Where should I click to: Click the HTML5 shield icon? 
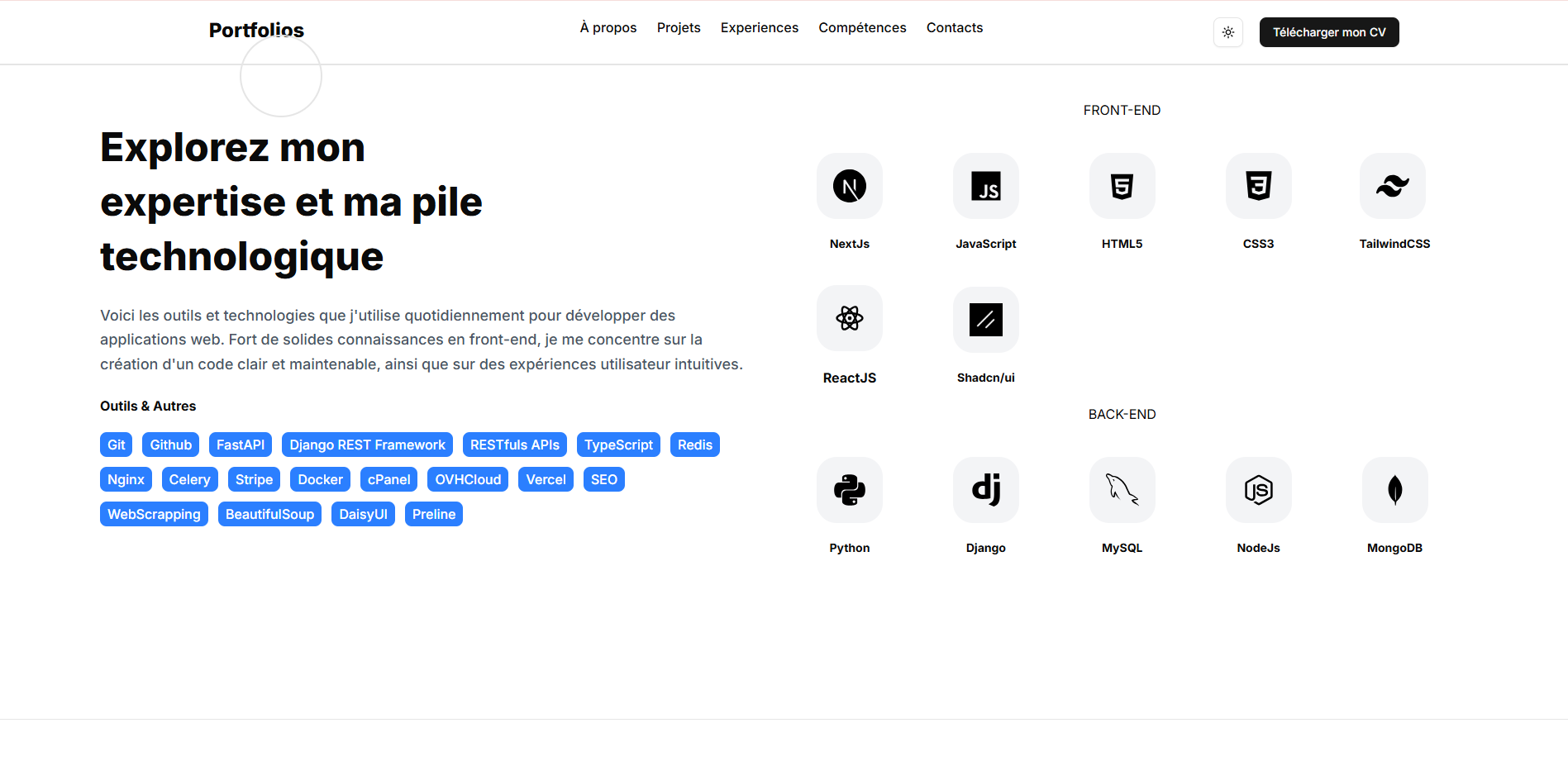pos(1122,186)
